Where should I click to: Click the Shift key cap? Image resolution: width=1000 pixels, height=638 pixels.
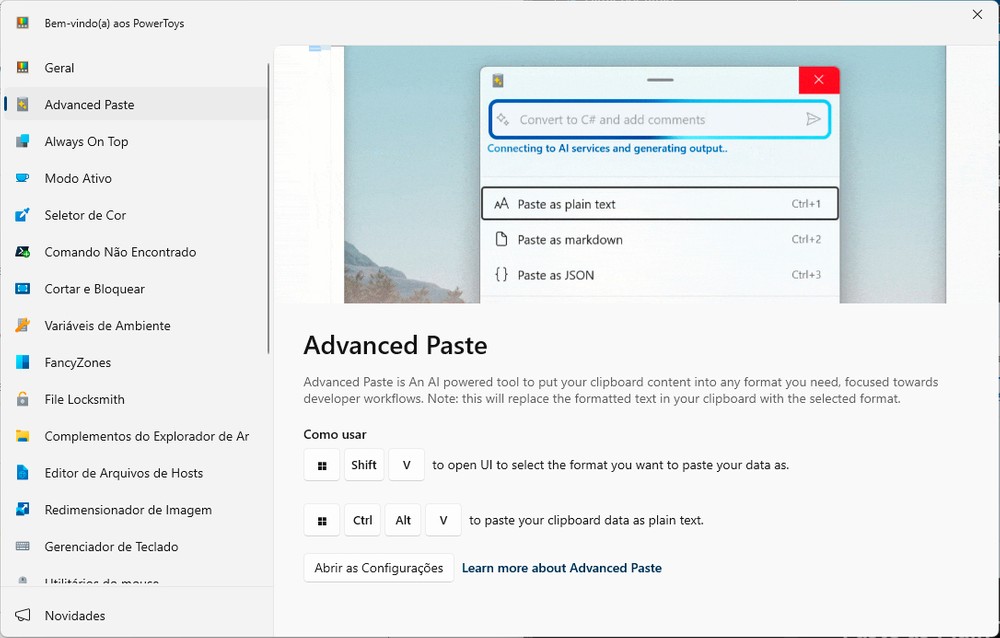[364, 465]
